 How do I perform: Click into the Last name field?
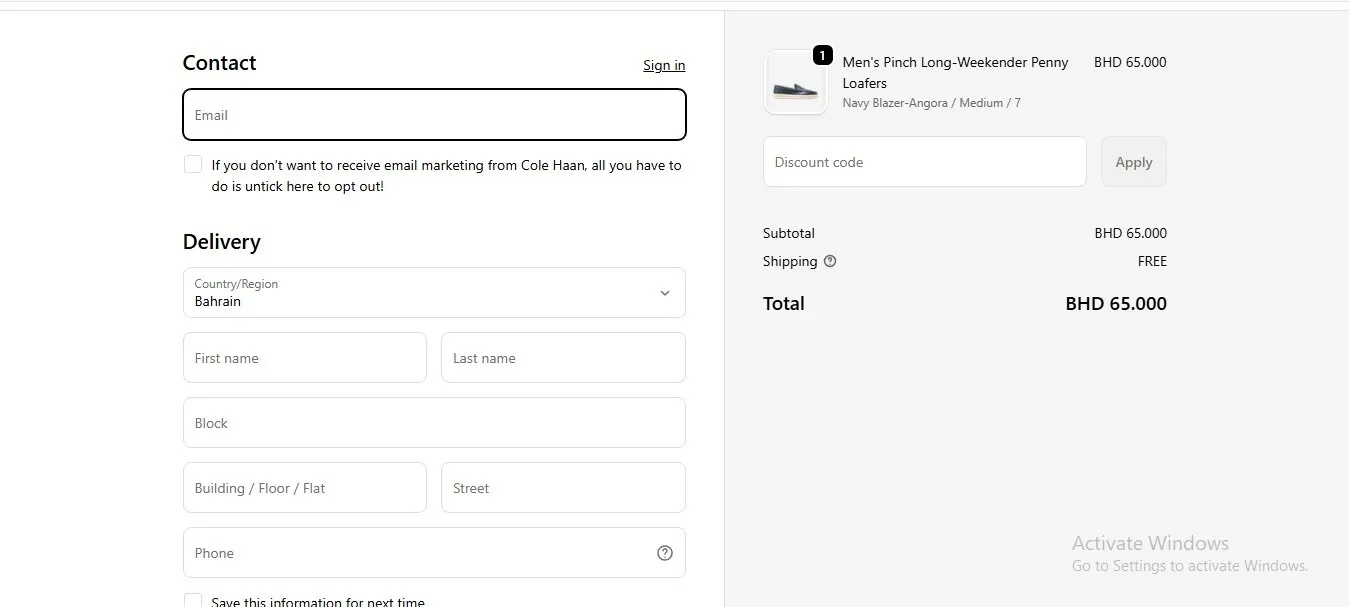(x=563, y=357)
